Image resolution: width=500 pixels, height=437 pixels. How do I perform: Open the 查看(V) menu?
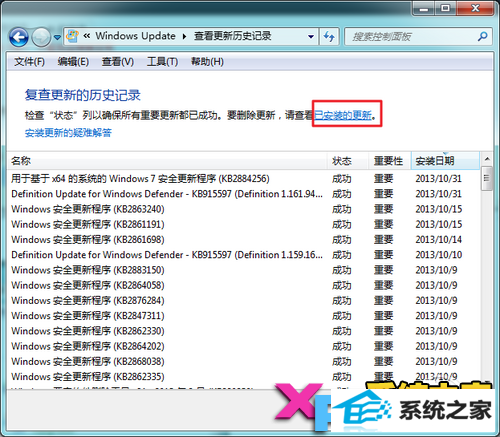[x=118, y=62]
